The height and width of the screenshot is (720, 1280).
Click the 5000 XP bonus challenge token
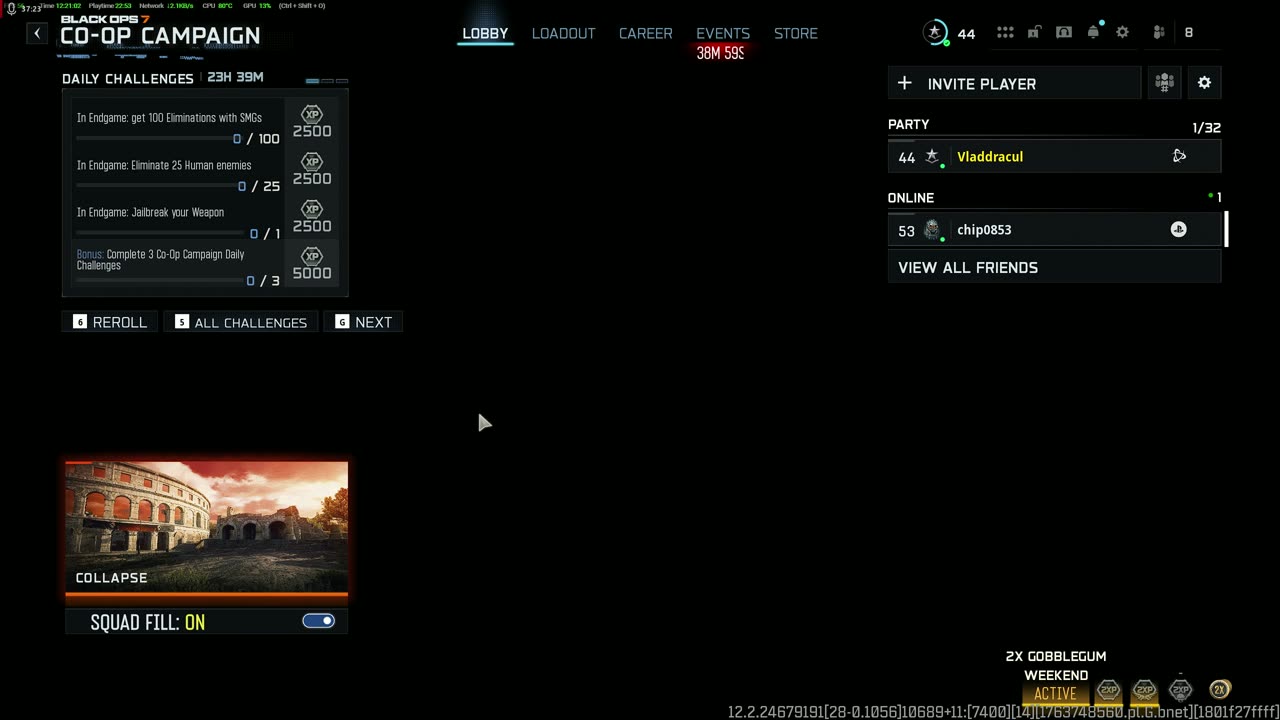pyautogui.click(x=312, y=264)
